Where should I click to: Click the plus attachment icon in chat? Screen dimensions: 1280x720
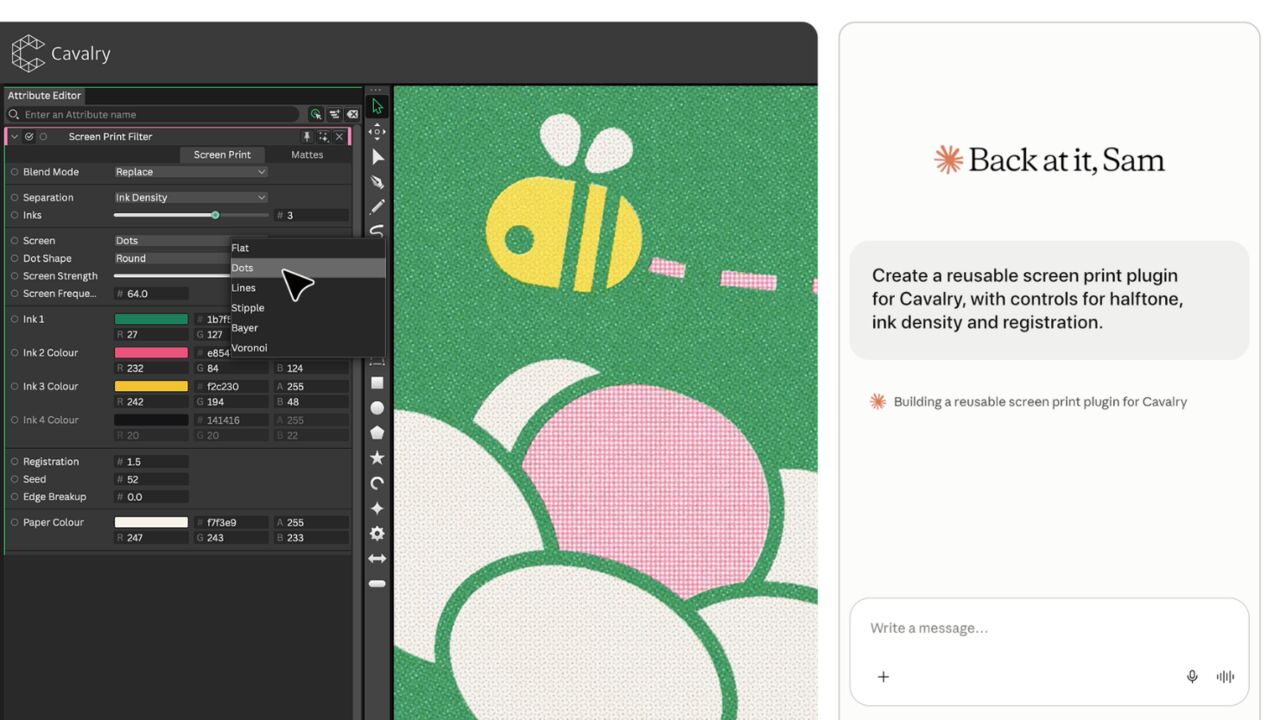tap(883, 677)
